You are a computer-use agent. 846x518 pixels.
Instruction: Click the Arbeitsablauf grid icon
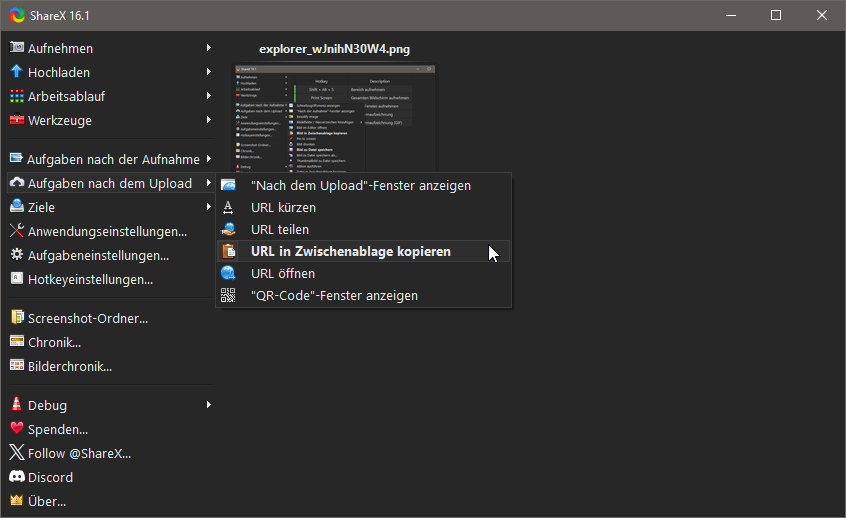[x=17, y=96]
